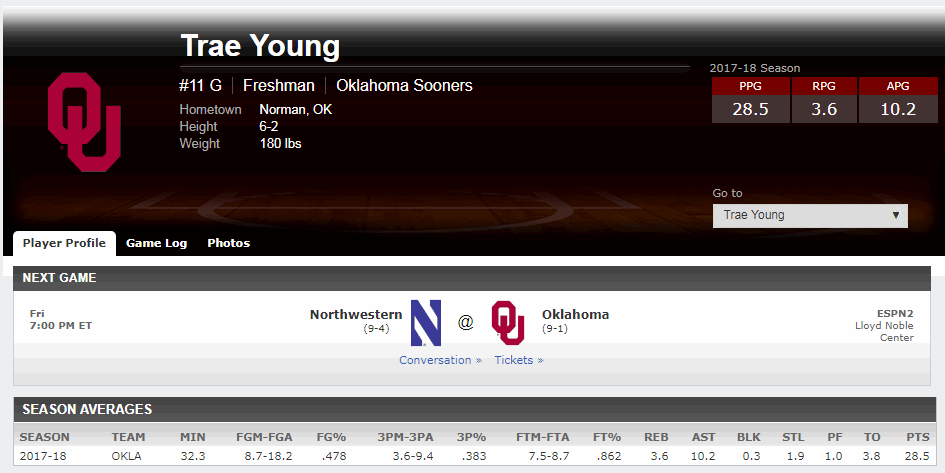Screen dimensions: 945x473
Task: Open the Conversation link
Action: tap(440, 360)
